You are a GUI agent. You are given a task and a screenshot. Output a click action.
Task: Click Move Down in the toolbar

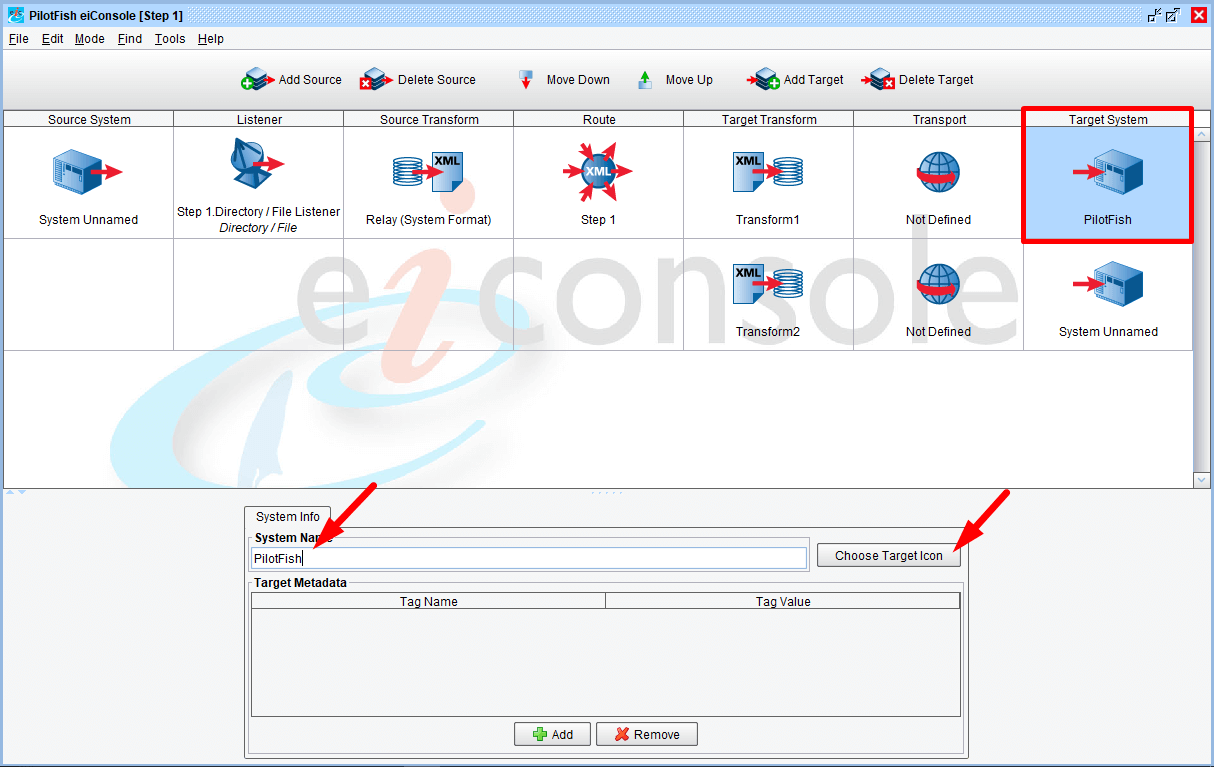[564, 80]
